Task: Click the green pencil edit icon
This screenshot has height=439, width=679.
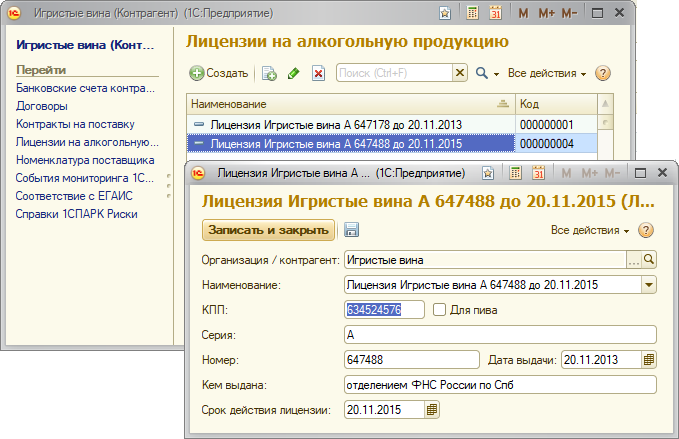Action: click(294, 73)
